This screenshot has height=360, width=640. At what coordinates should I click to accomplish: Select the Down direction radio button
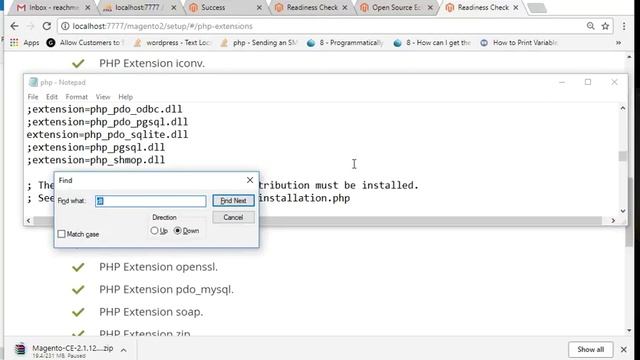point(178,231)
